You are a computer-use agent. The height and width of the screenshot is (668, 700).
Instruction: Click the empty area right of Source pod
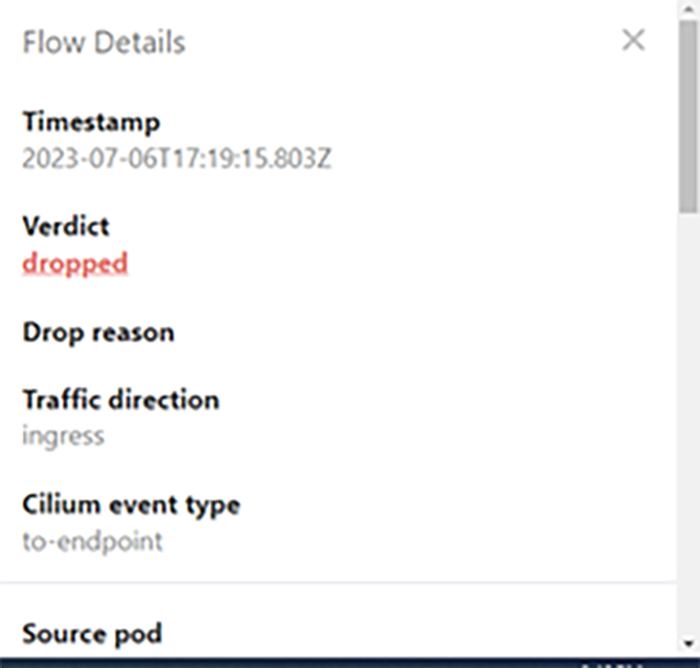point(400,634)
